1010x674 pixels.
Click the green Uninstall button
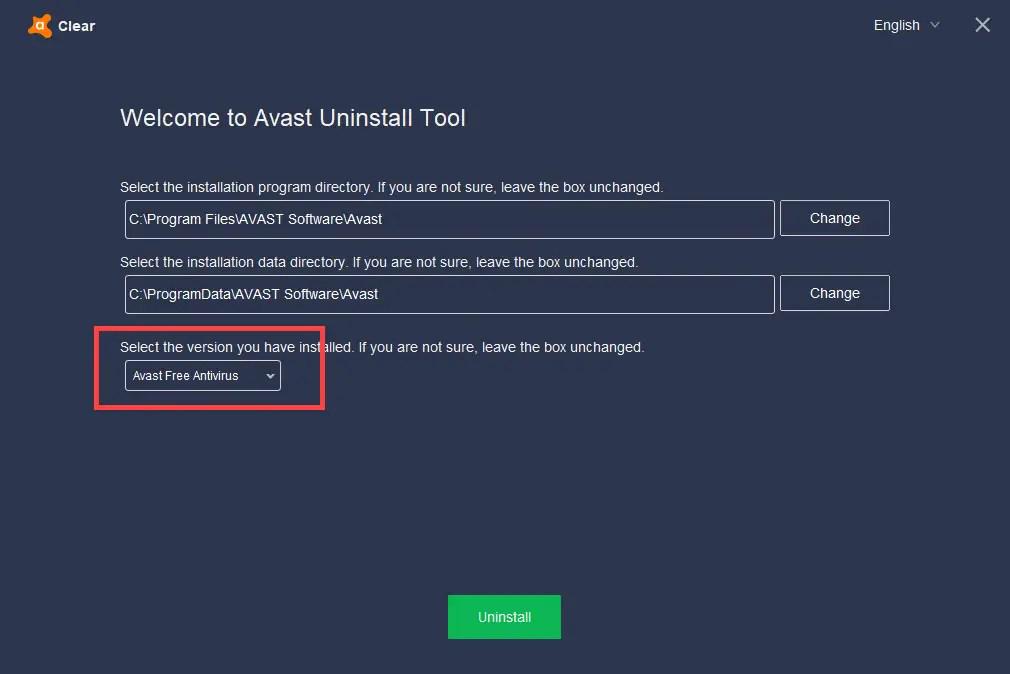pos(504,617)
